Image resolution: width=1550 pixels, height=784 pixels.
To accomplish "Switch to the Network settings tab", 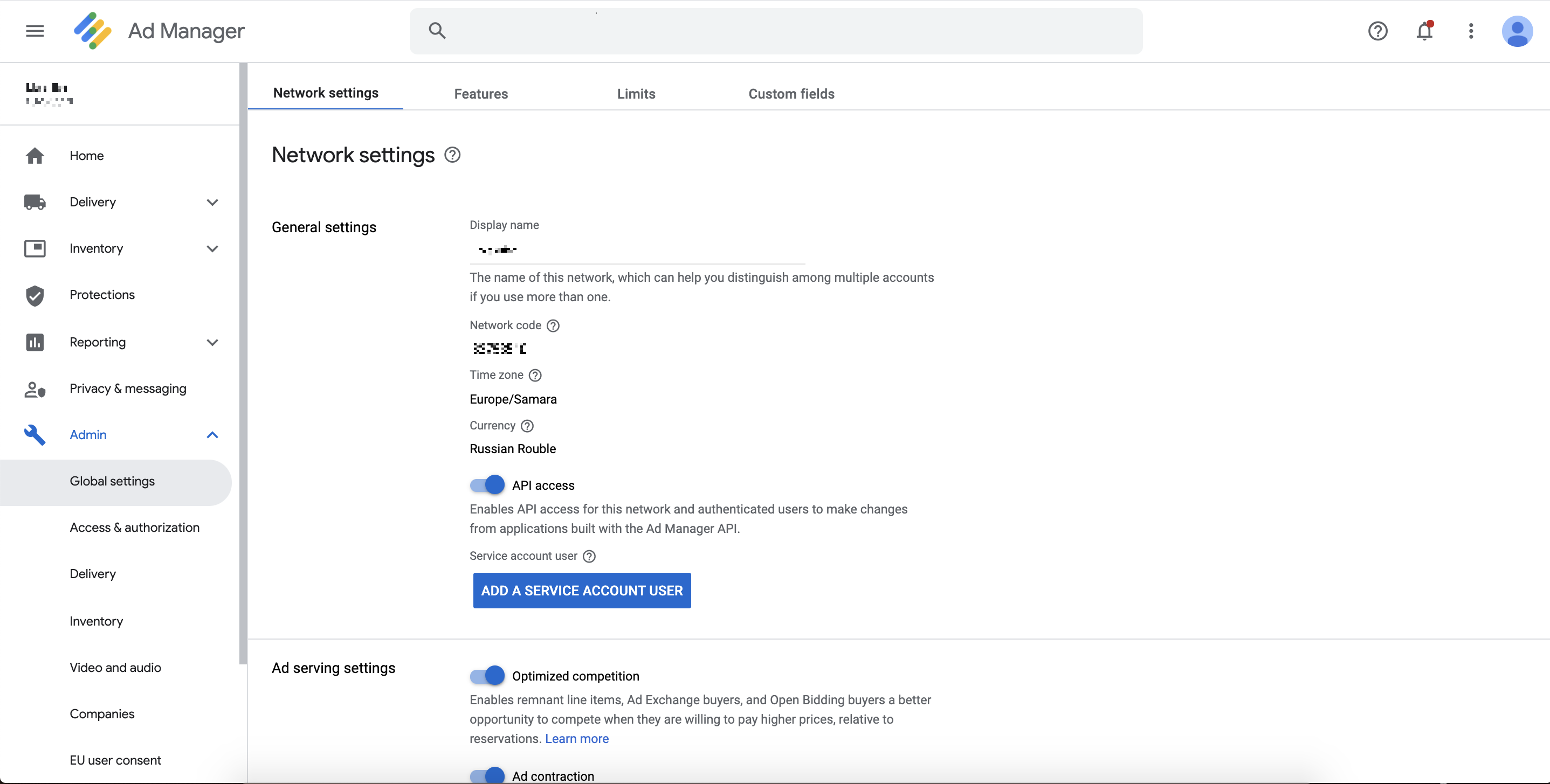I will pyautogui.click(x=326, y=93).
